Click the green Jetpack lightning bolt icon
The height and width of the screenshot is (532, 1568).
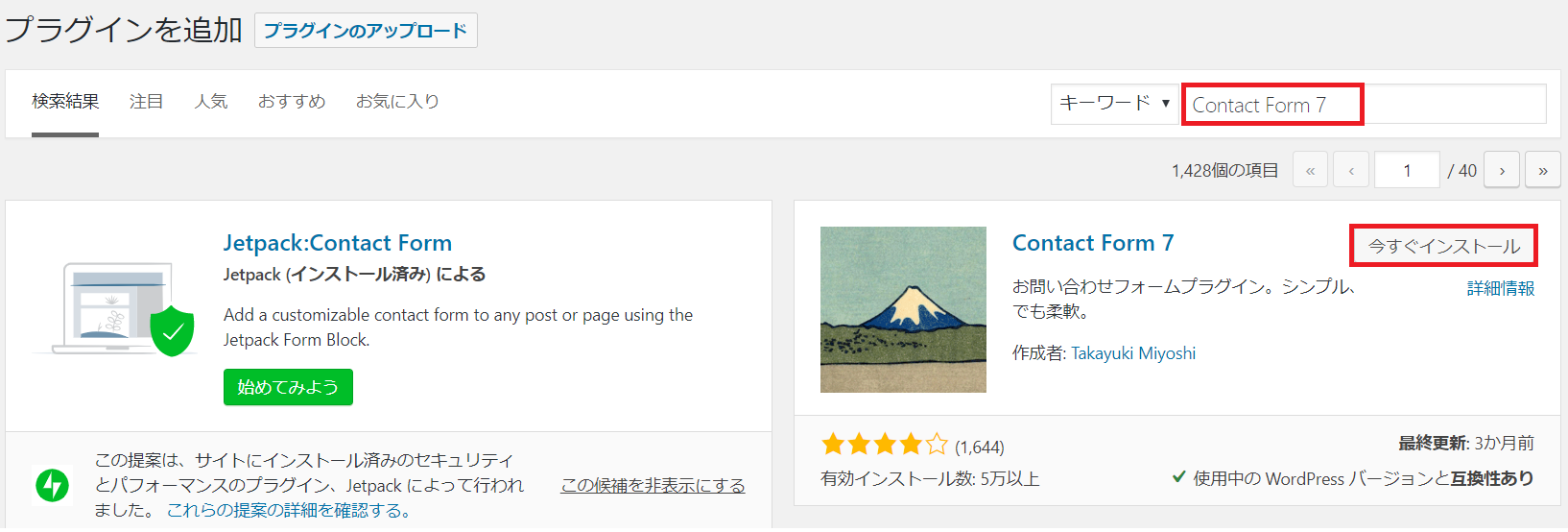tap(52, 485)
